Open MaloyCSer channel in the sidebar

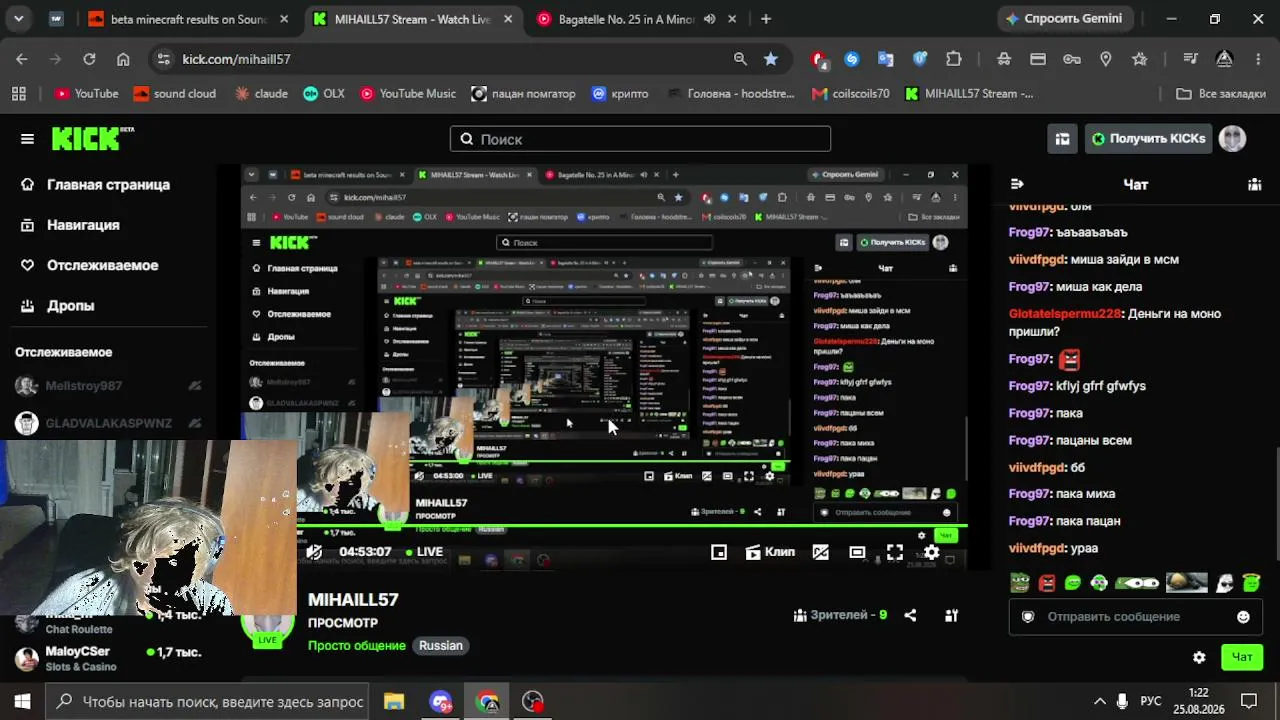[108, 658]
